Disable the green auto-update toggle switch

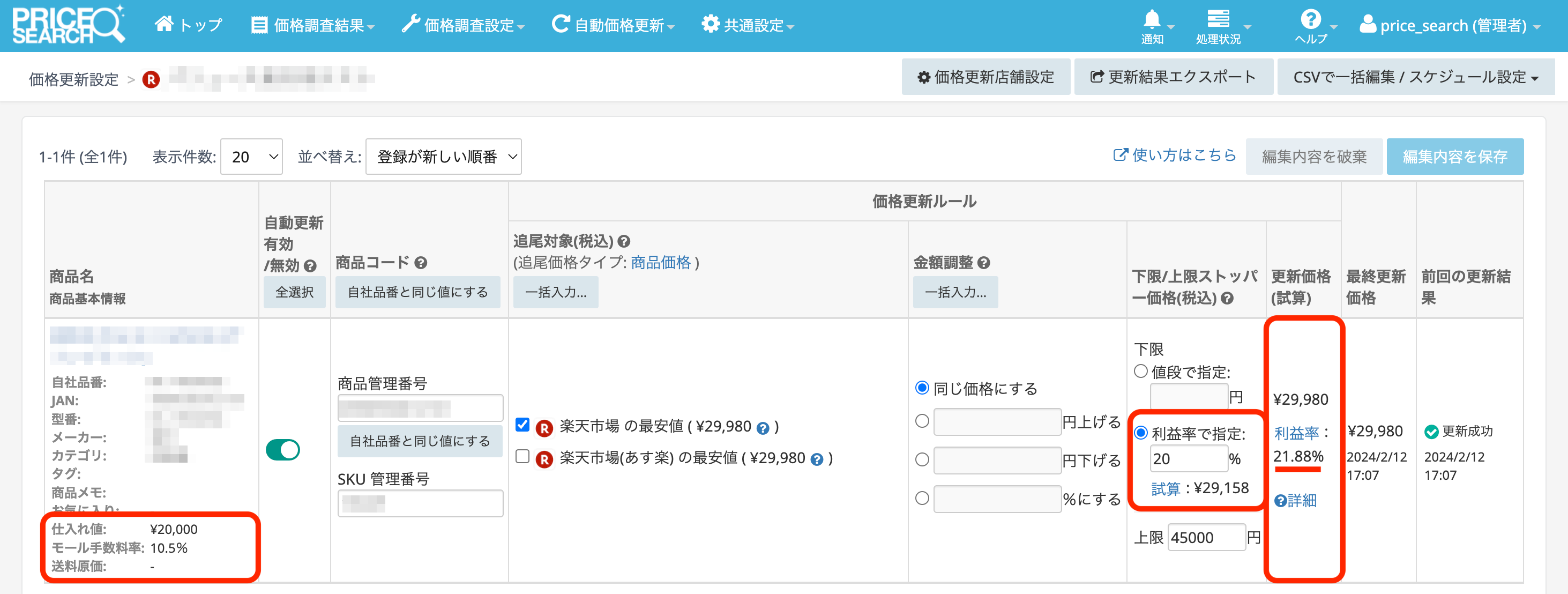(x=283, y=450)
